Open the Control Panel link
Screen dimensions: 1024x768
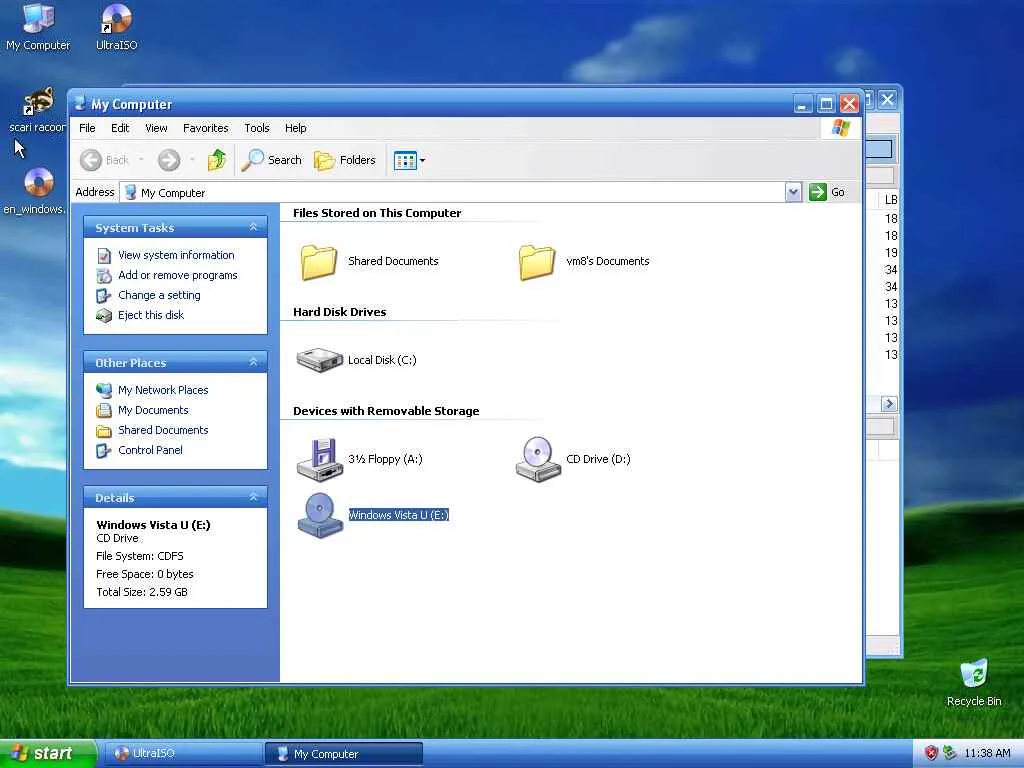[x=150, y=451]
